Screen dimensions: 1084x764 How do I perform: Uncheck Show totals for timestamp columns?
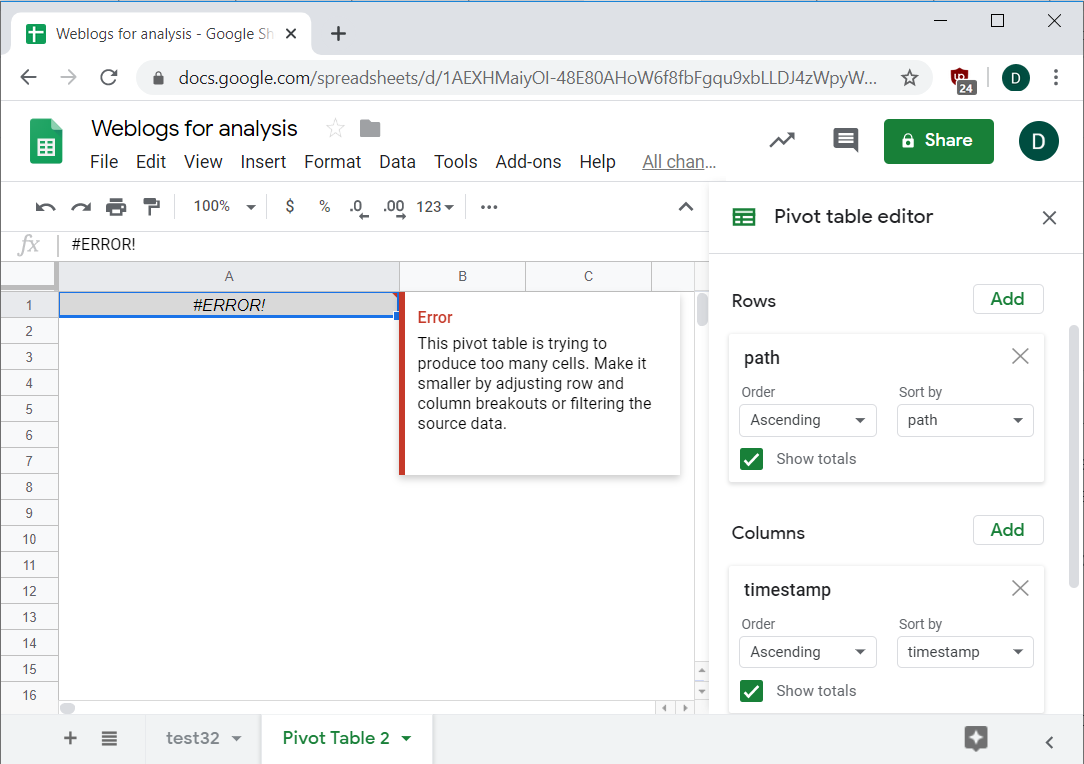tap(752, 691)
